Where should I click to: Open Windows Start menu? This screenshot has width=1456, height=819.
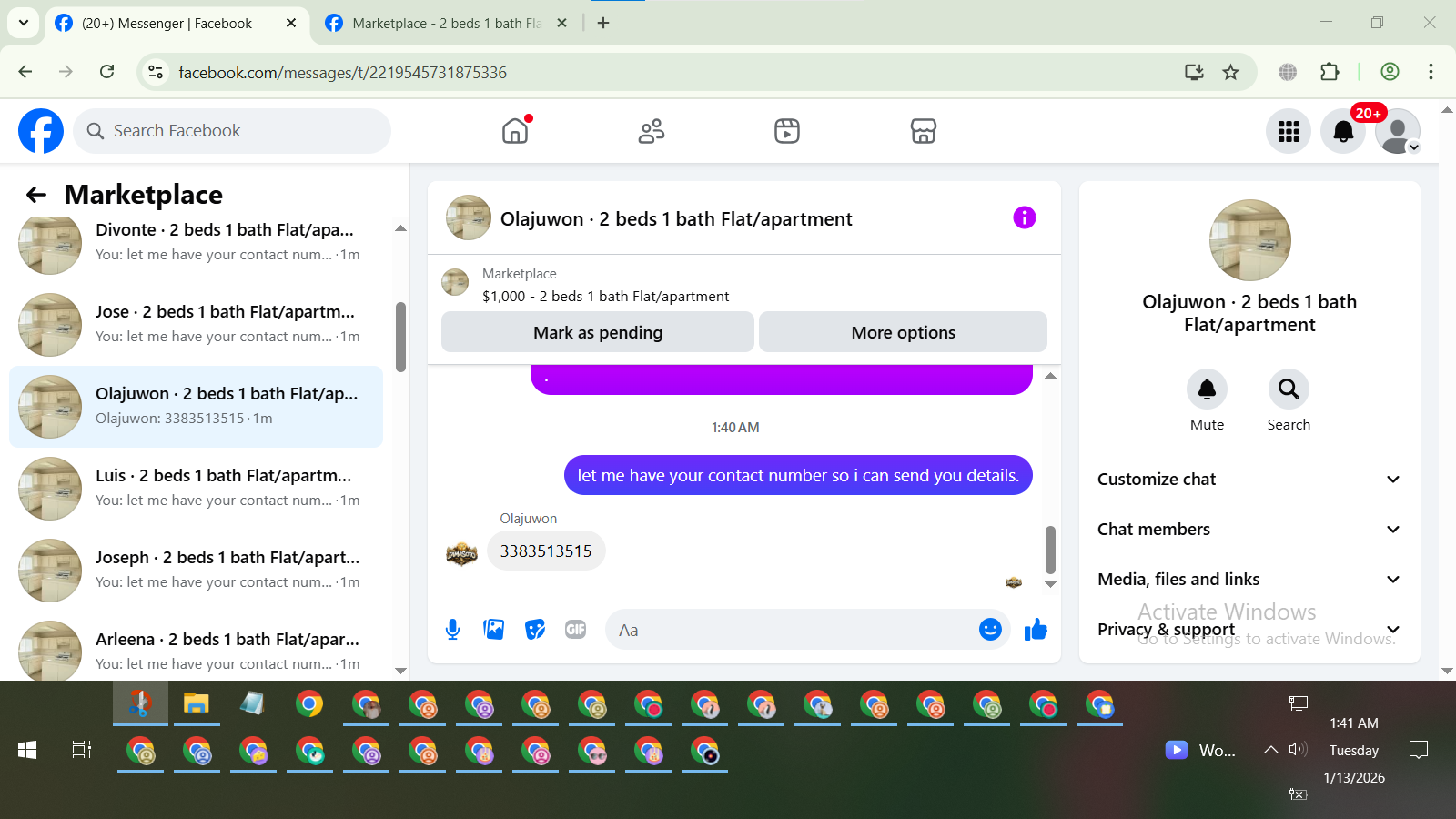(27, 750)
